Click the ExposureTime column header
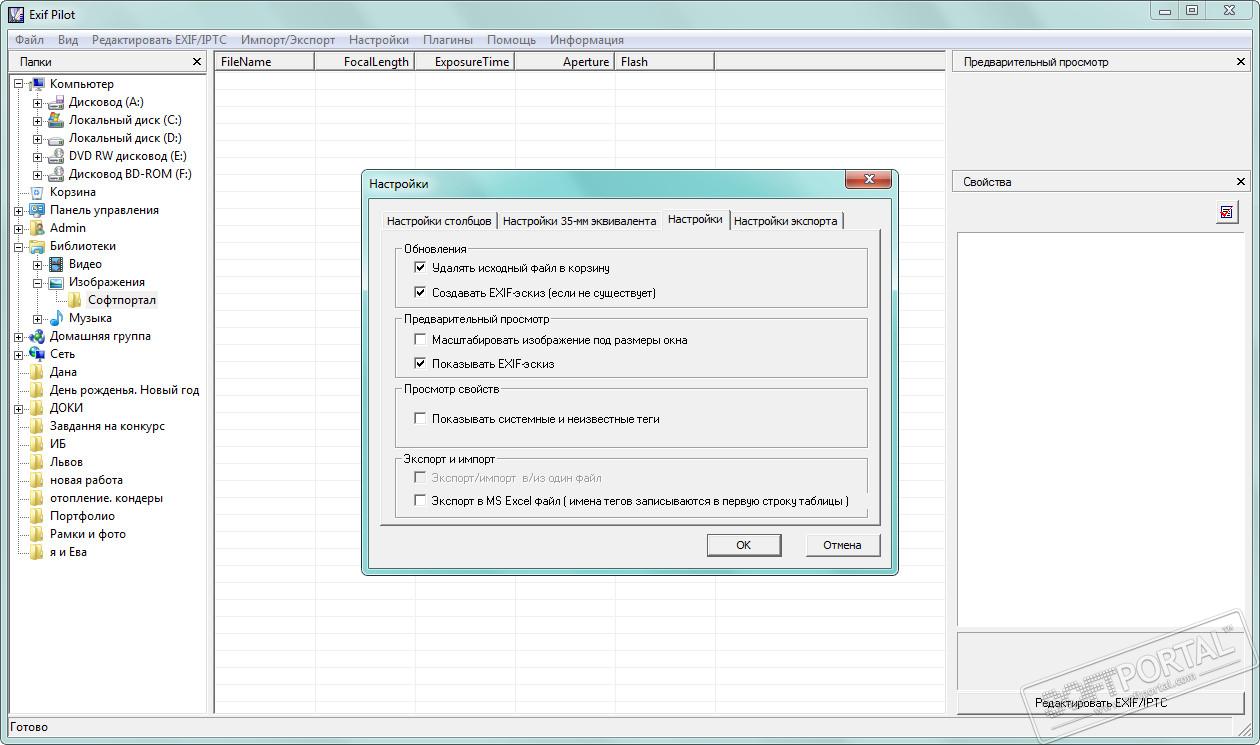The image size is (1260, 745). pyautogui.click(x=465, y=61)
